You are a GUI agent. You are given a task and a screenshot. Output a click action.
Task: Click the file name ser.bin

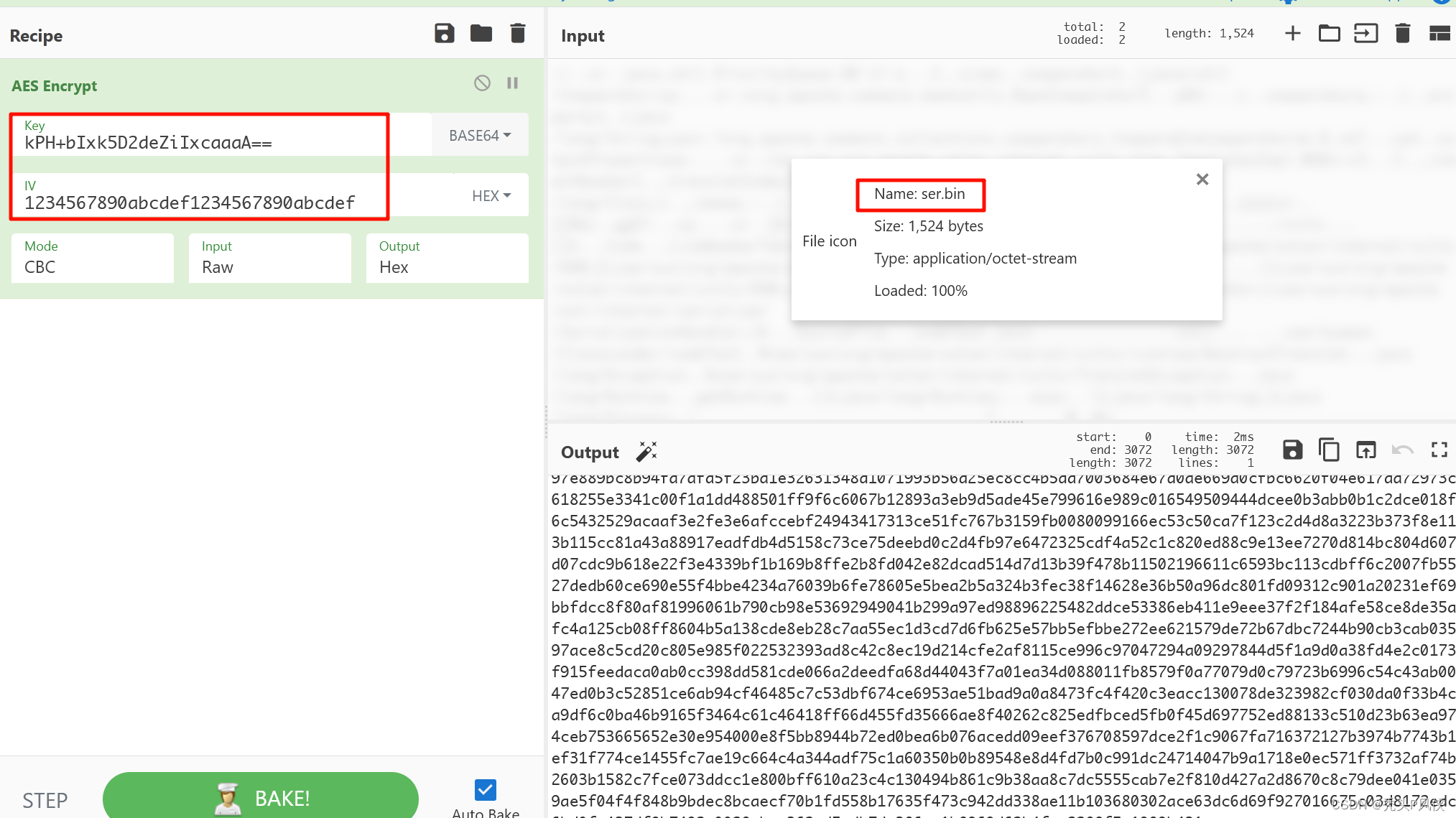tap(919, 194)
